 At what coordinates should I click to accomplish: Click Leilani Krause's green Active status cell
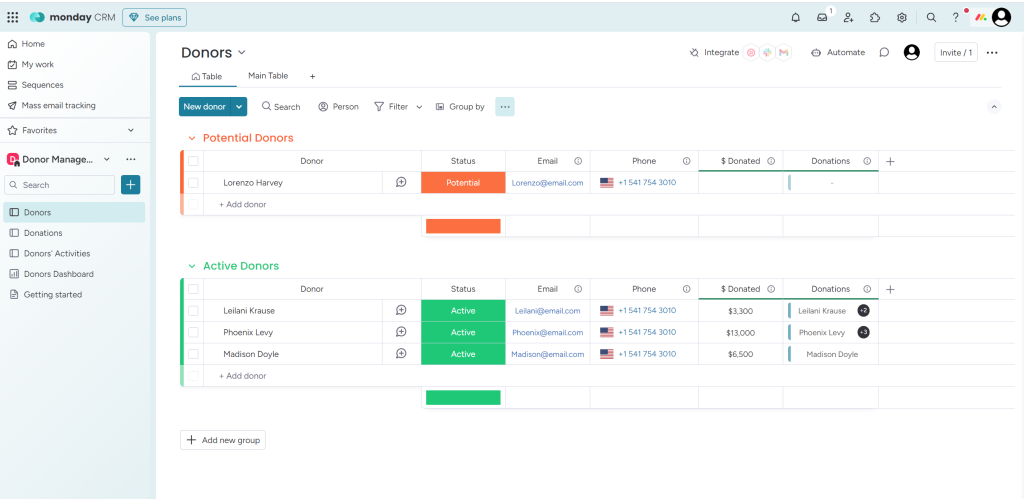click(x=463, y=311)
